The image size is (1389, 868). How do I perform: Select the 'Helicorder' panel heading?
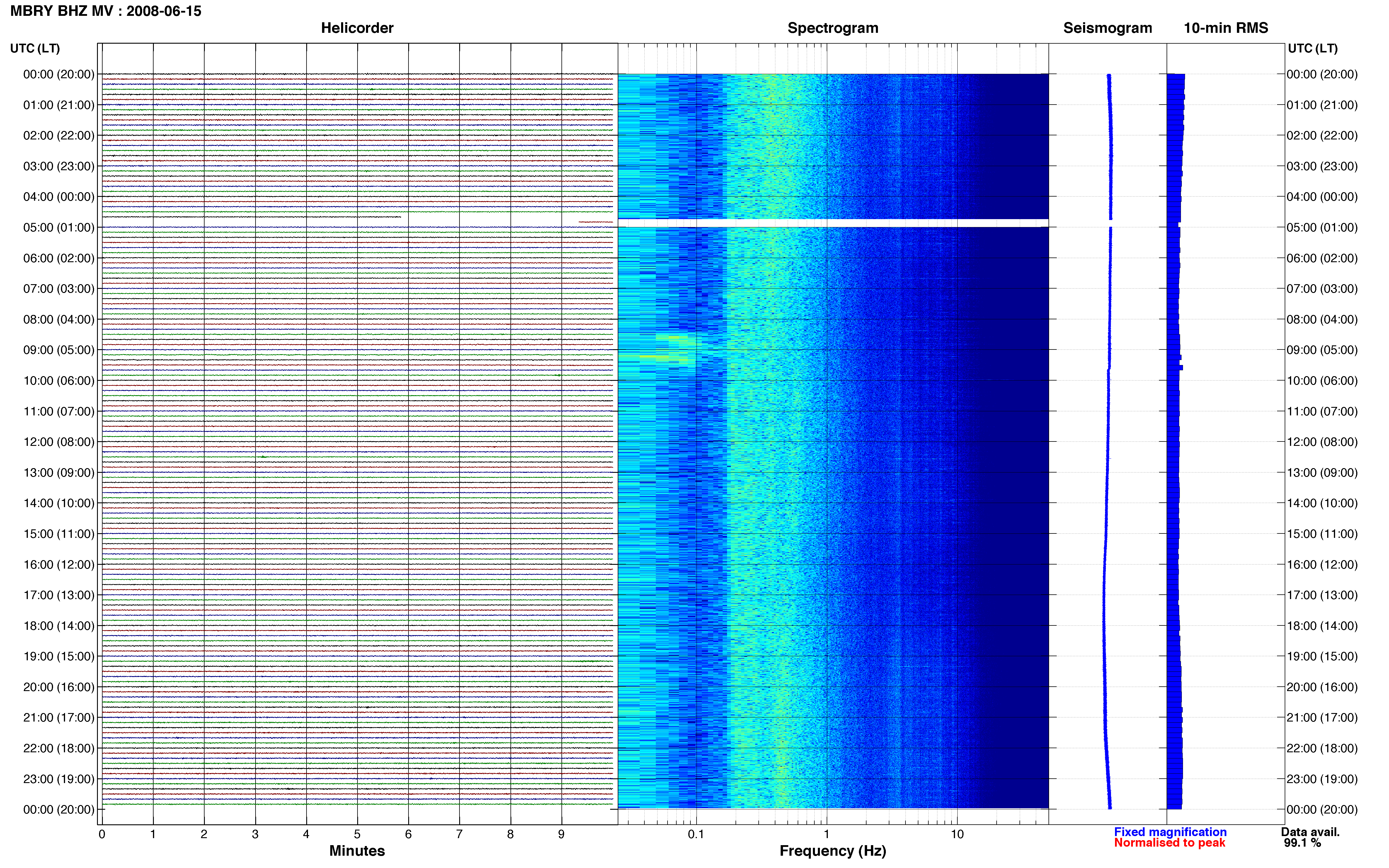[x=357, y=28]
